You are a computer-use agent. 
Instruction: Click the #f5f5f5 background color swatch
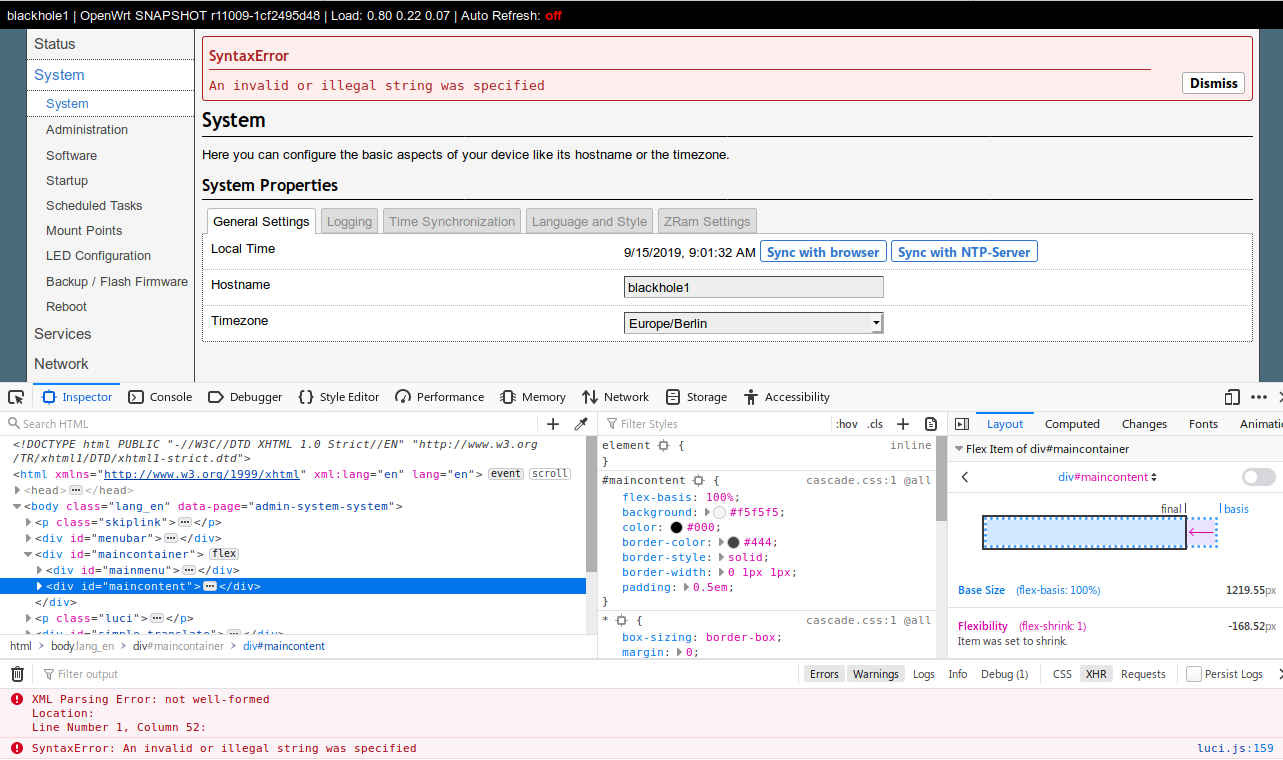[718, 512]
